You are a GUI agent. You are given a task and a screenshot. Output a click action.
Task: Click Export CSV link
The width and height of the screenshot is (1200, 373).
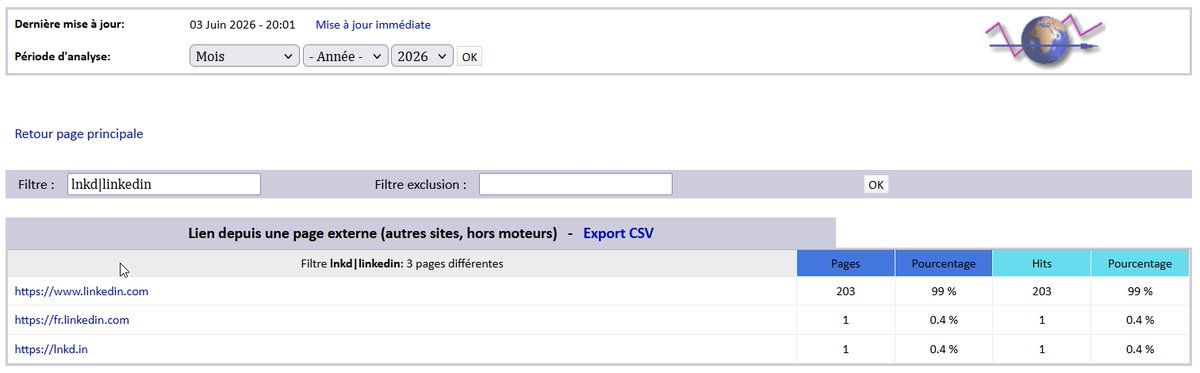pyautogui.click(x=619, y=233)
